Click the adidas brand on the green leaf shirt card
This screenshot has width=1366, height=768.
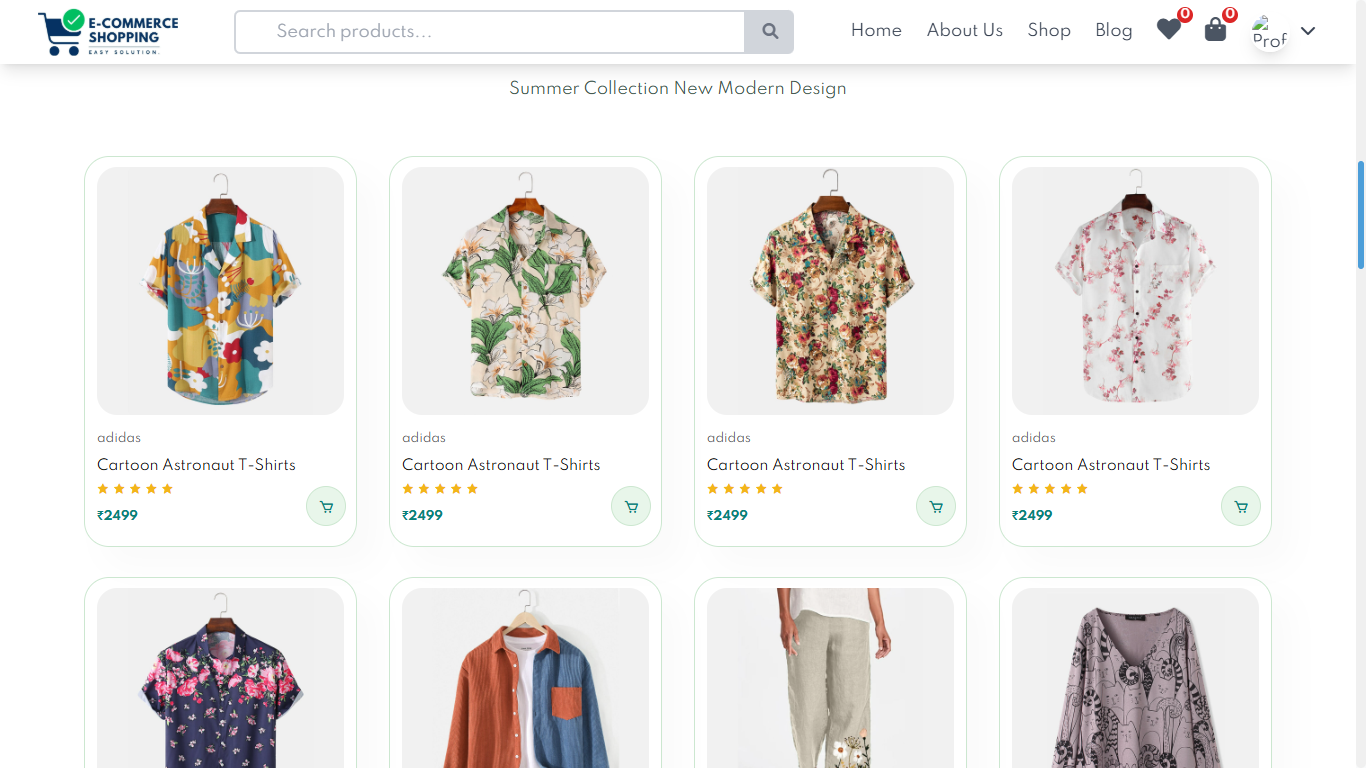(424, 437)
